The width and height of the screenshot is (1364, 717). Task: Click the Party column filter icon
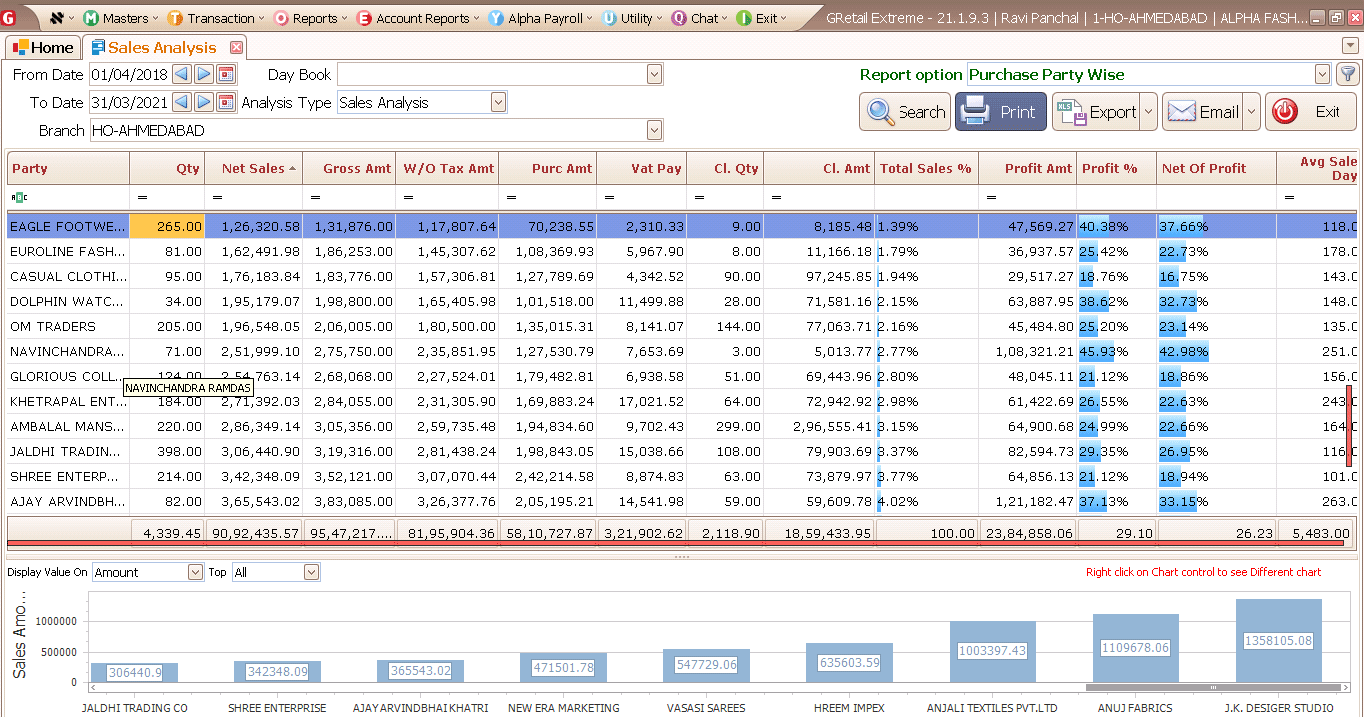tap(19, 198)
